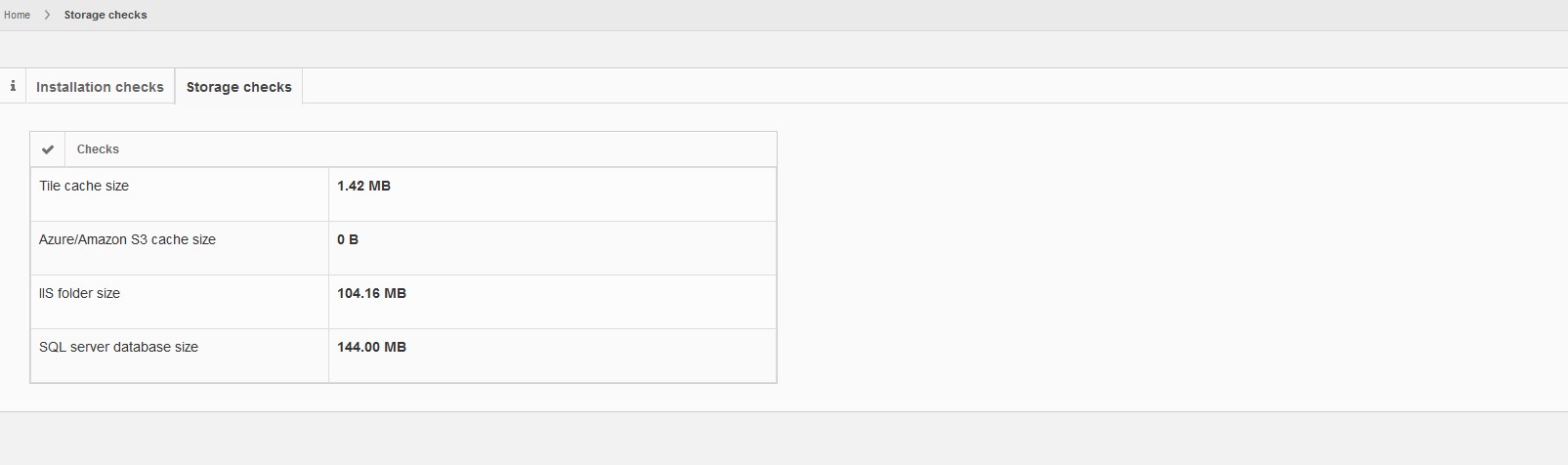The image size is (1568, 465).
Task: Click the 144.00 MB database size value
Action: pos(371,347)
